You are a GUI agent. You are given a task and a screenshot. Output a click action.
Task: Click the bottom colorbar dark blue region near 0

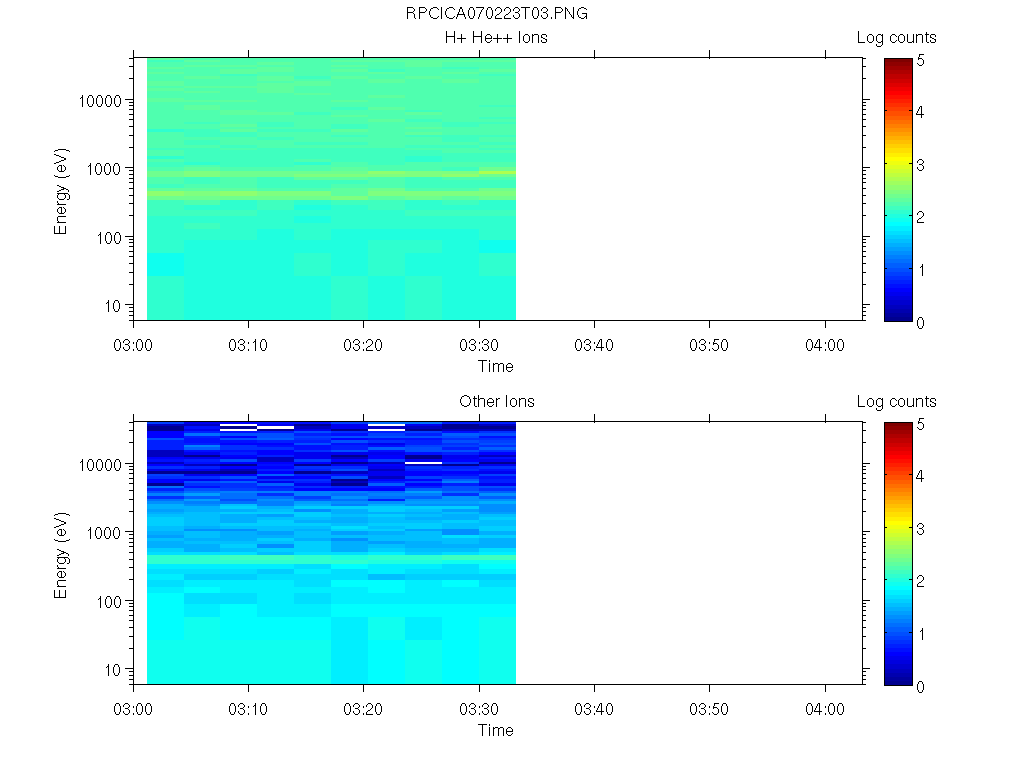click(898, 677)
